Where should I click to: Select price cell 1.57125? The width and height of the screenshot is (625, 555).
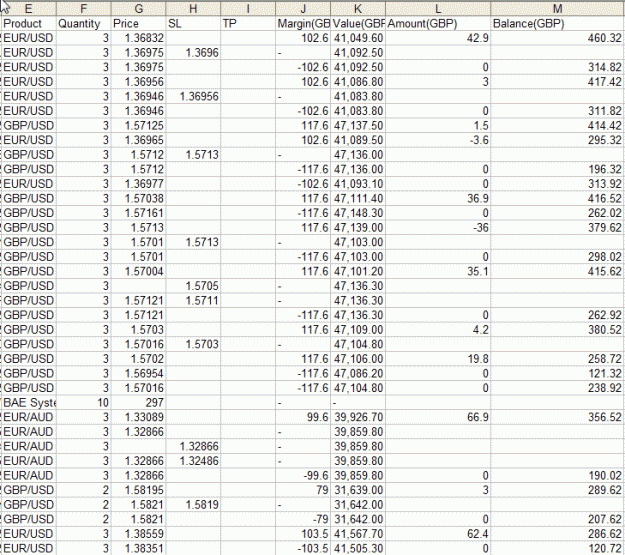(138, 126)
